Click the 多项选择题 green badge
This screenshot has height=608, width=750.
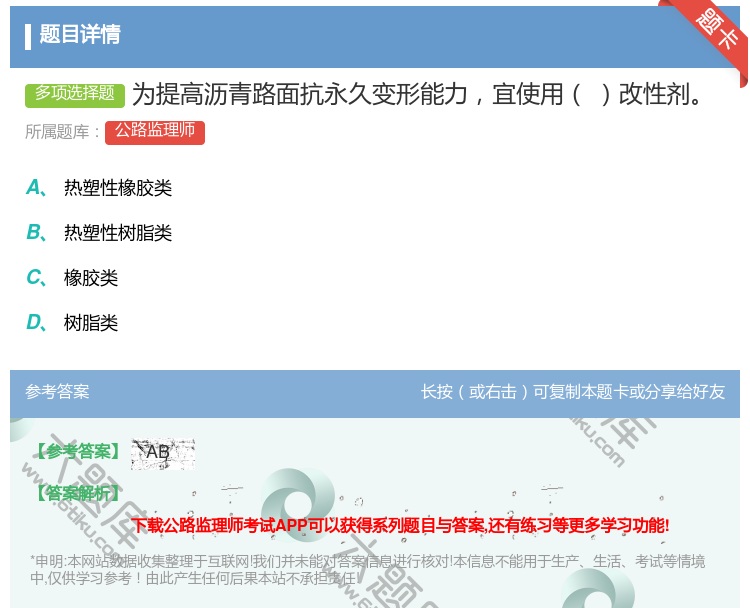75,95
